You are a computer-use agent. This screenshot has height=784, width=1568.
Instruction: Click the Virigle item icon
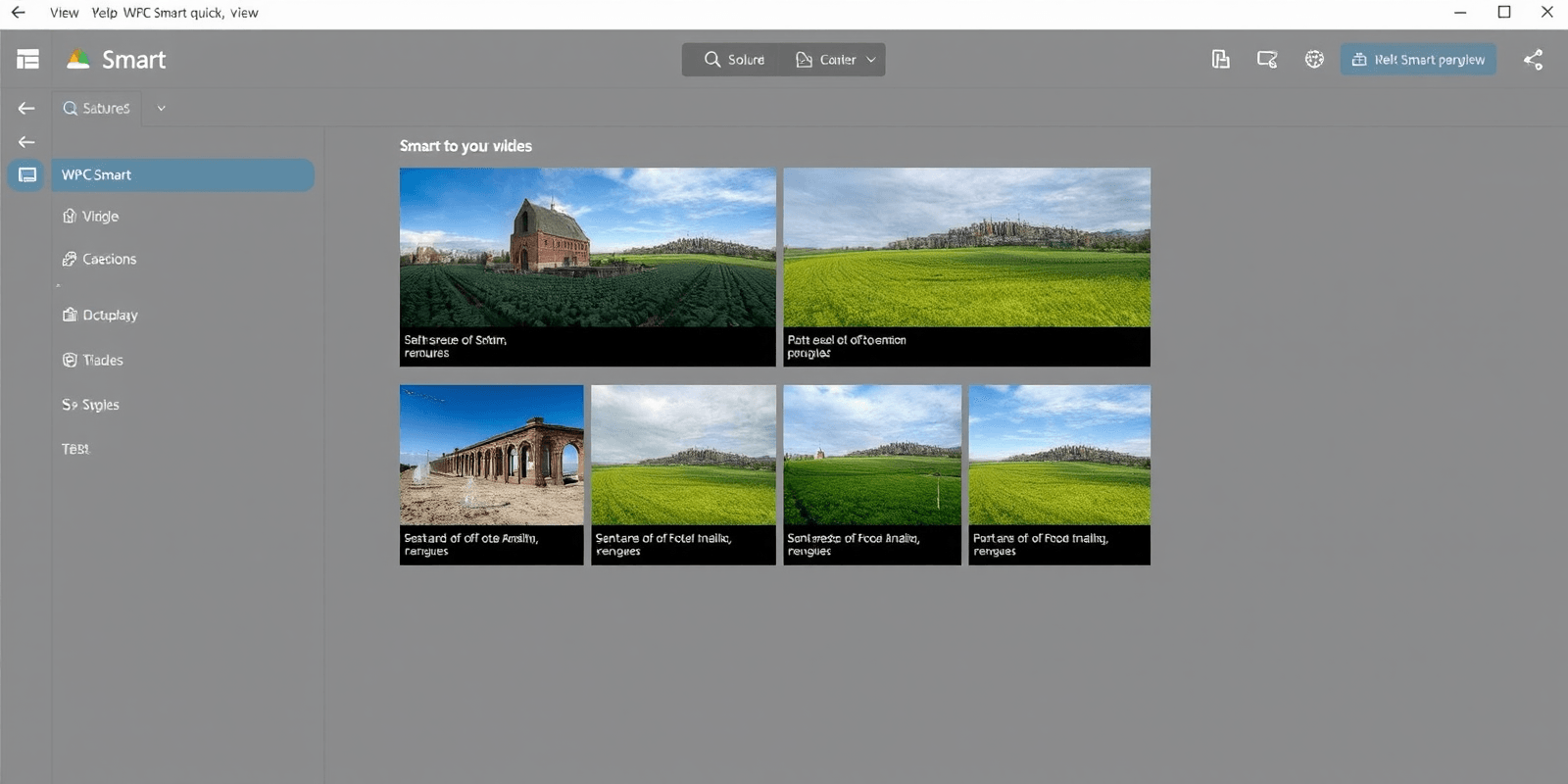[69, 217]
